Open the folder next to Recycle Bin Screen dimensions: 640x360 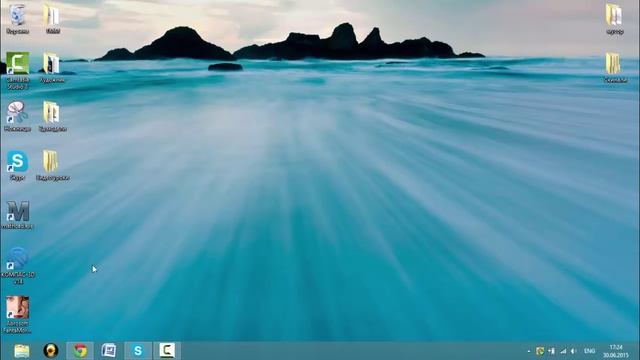pos(52,19)
